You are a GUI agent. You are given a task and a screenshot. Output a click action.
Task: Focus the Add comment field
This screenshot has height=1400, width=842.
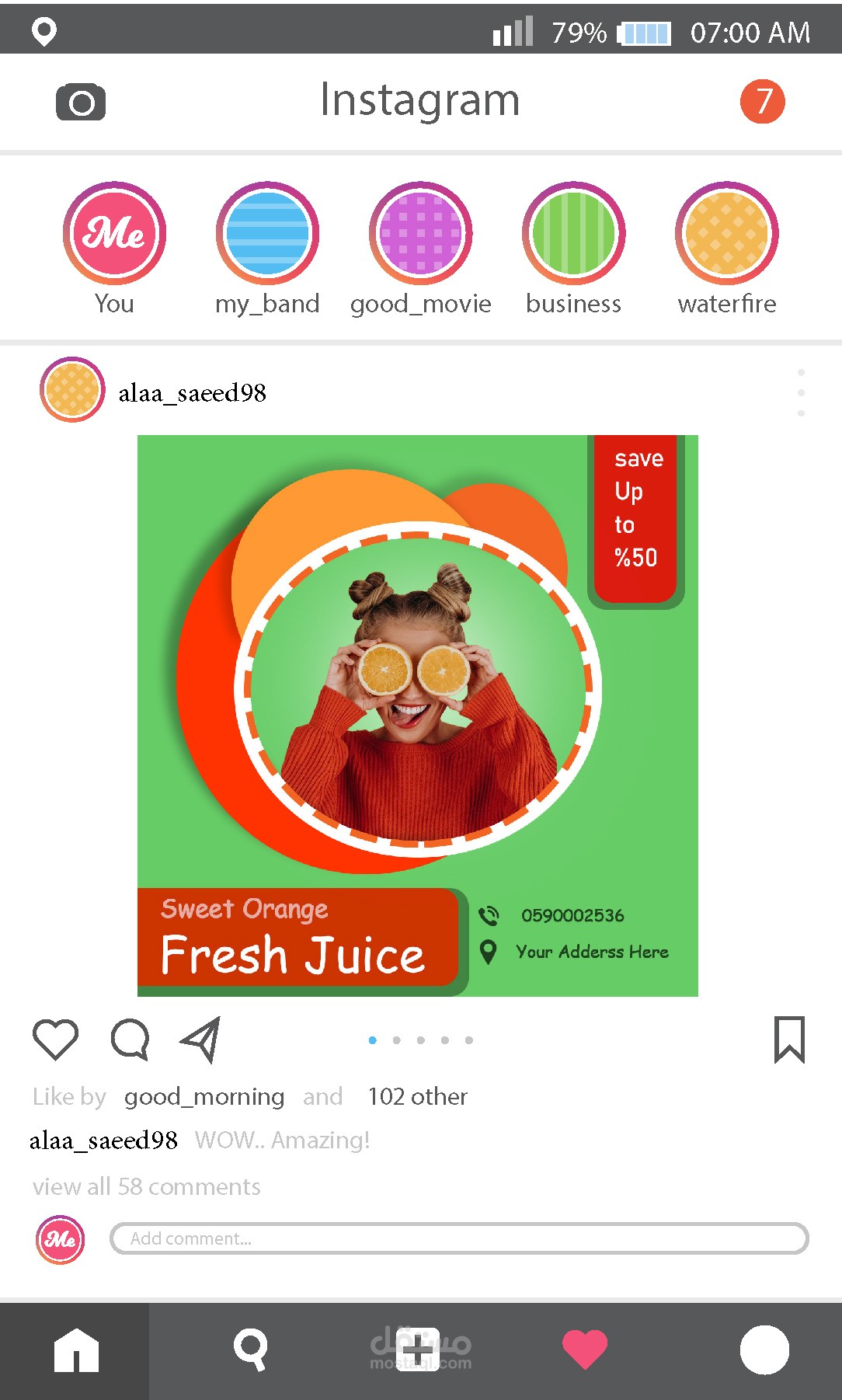(459, 1238)
